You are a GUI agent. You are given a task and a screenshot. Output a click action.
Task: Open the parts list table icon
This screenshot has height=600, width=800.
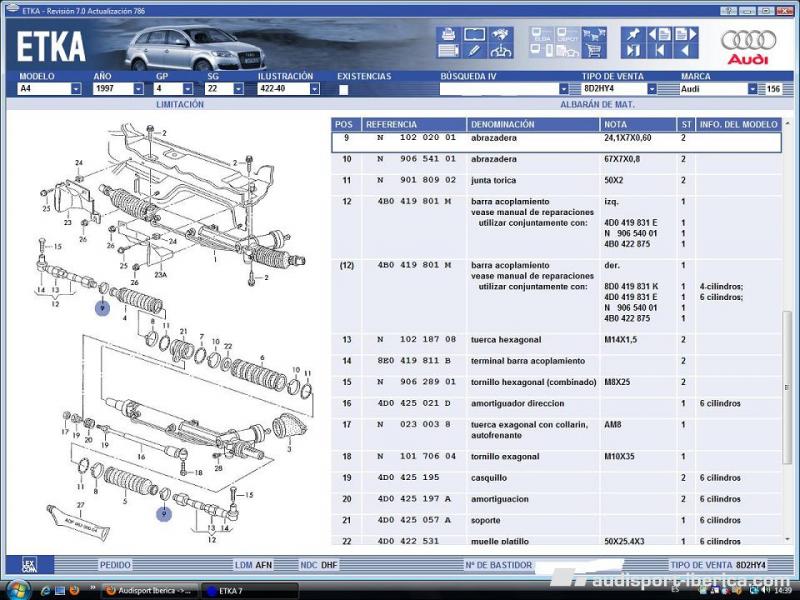click(x=448, y=51)
